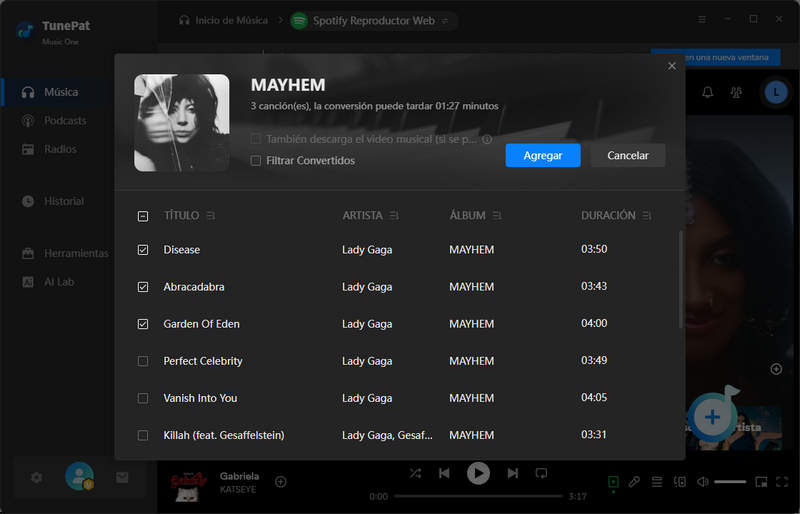Toggle shuffle in the player bar
This screenshot has width=800, height=514.
tap(415, 474)
